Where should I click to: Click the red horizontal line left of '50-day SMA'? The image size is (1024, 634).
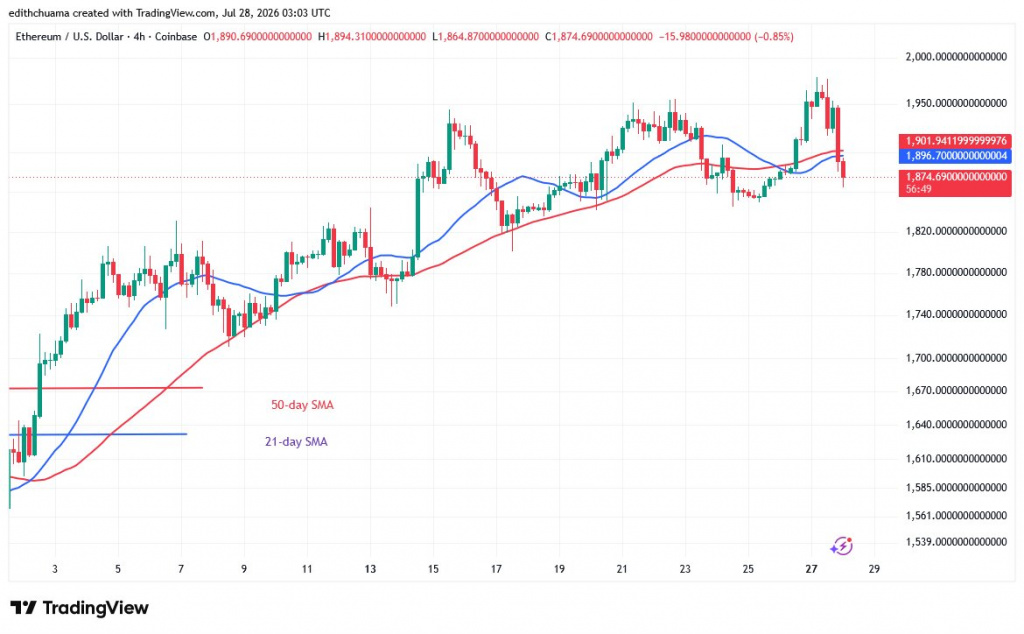[106, 388]
